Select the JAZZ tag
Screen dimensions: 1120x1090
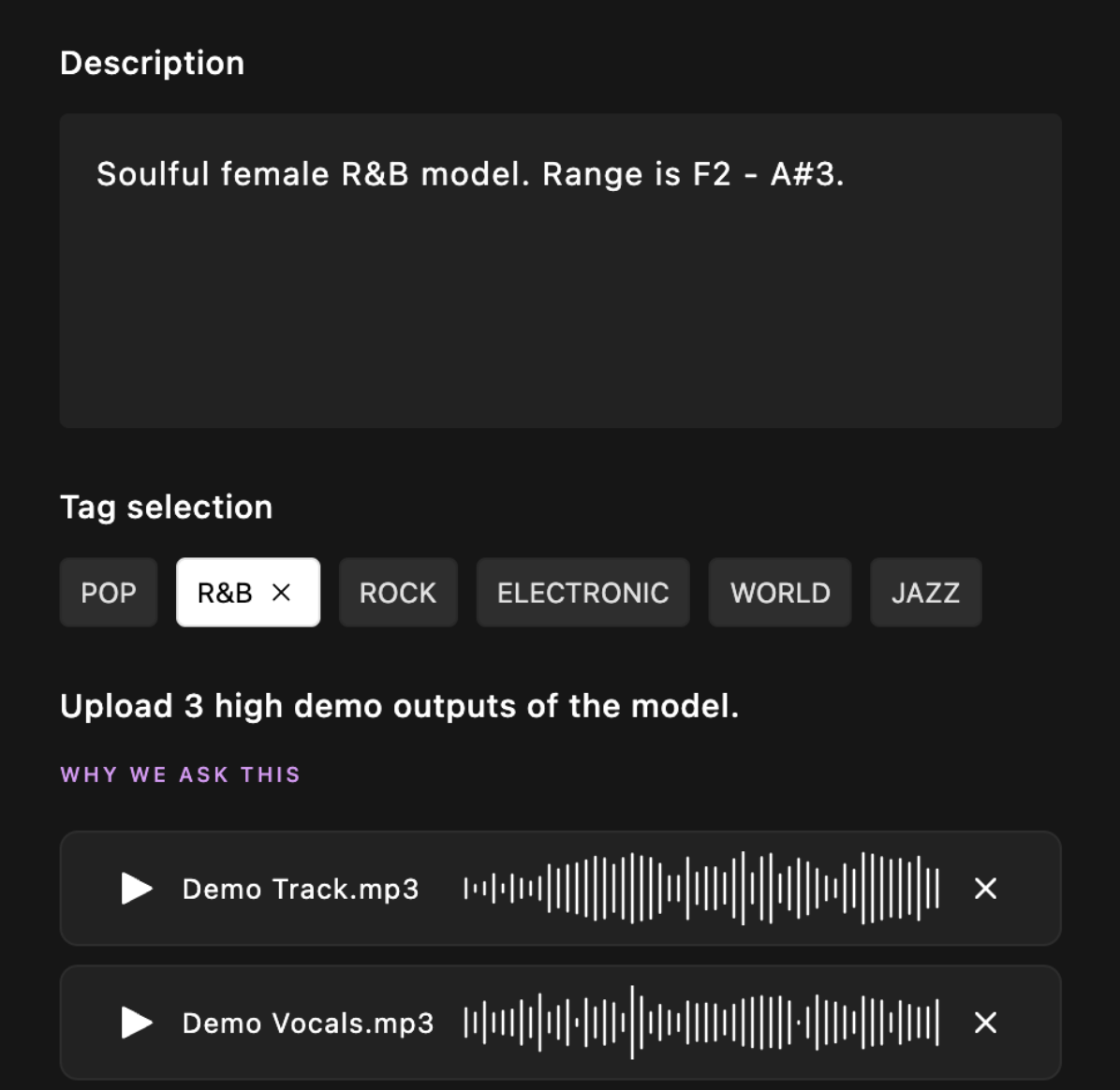click(x=926, y=592)
